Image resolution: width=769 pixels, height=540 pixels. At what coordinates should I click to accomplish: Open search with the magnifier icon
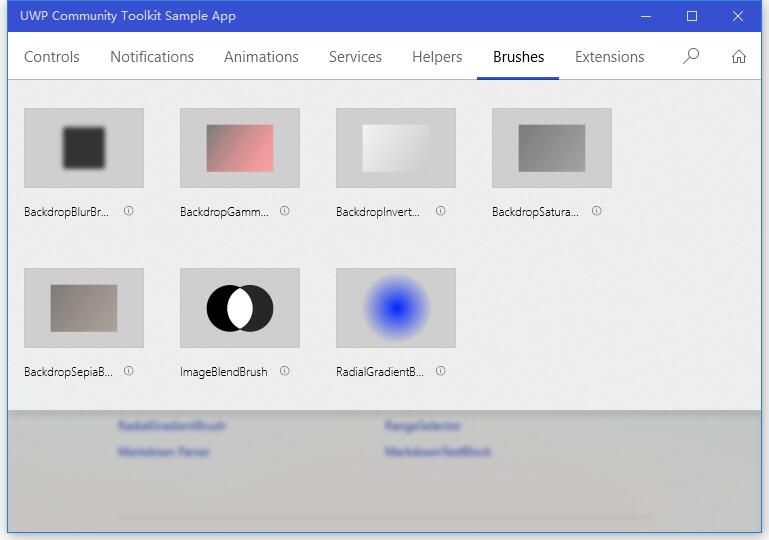pos(691,56)
